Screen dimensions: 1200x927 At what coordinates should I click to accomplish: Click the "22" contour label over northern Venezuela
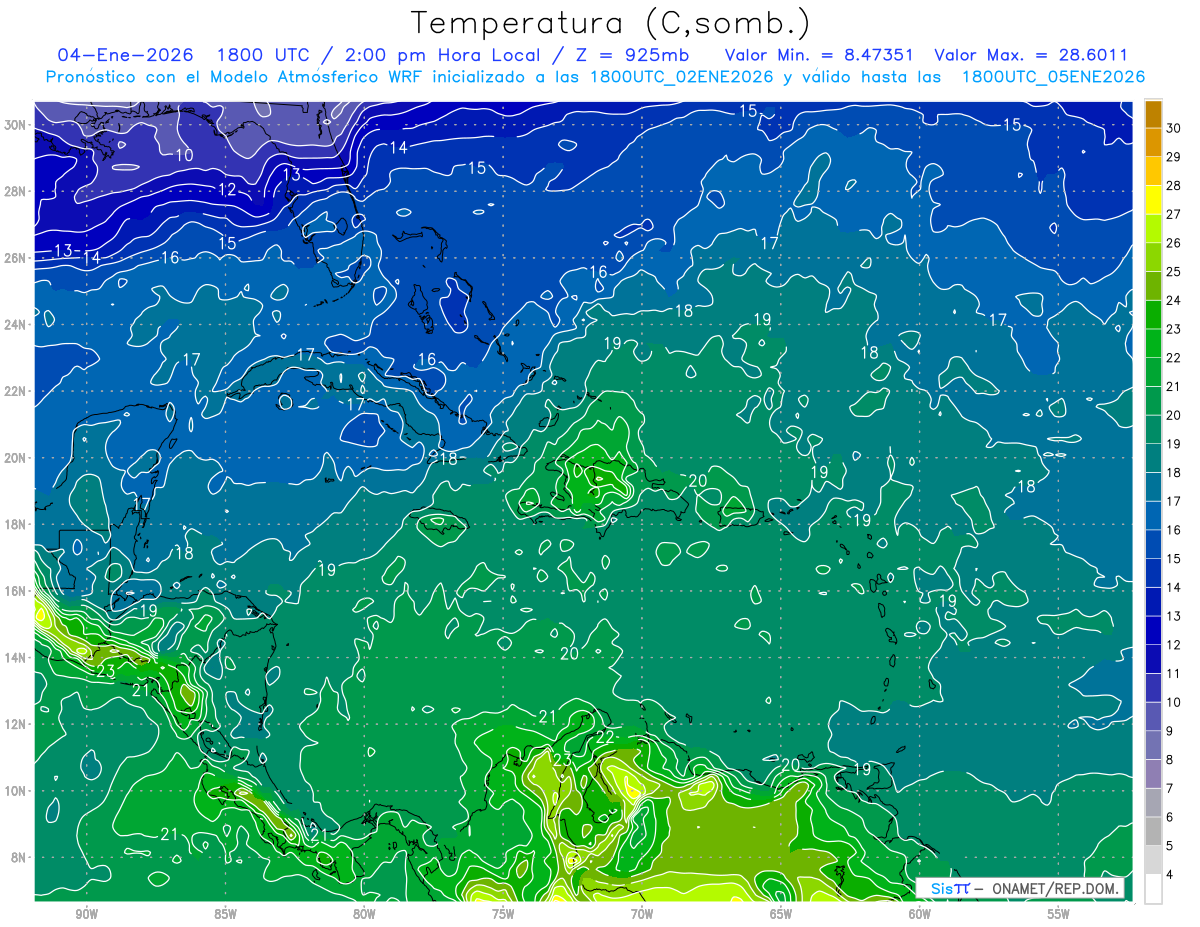point(603,737)
